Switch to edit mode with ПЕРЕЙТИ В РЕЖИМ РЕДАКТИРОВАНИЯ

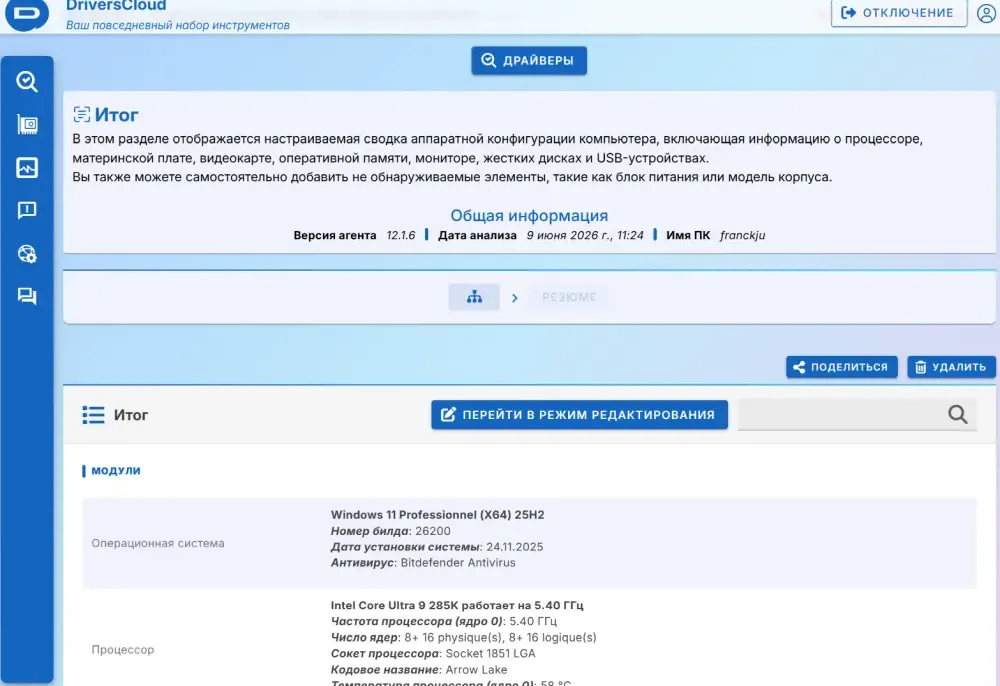(x=579, y=414)
